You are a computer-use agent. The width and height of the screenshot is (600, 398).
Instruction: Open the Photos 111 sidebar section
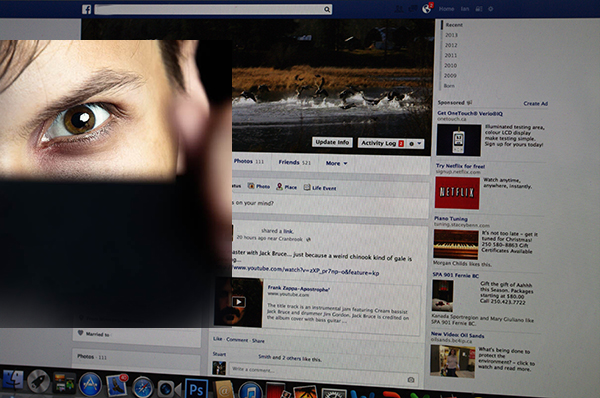[x=91, y=357]
